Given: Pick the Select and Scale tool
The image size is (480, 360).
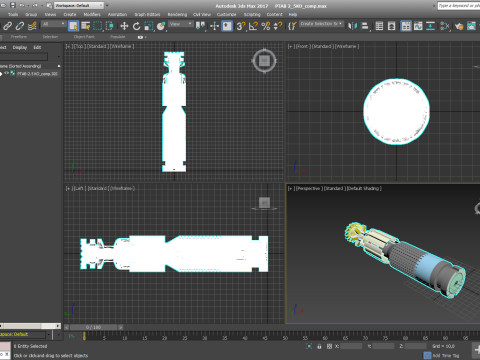Looking at the screenshot, I should (x=149, y=26).
